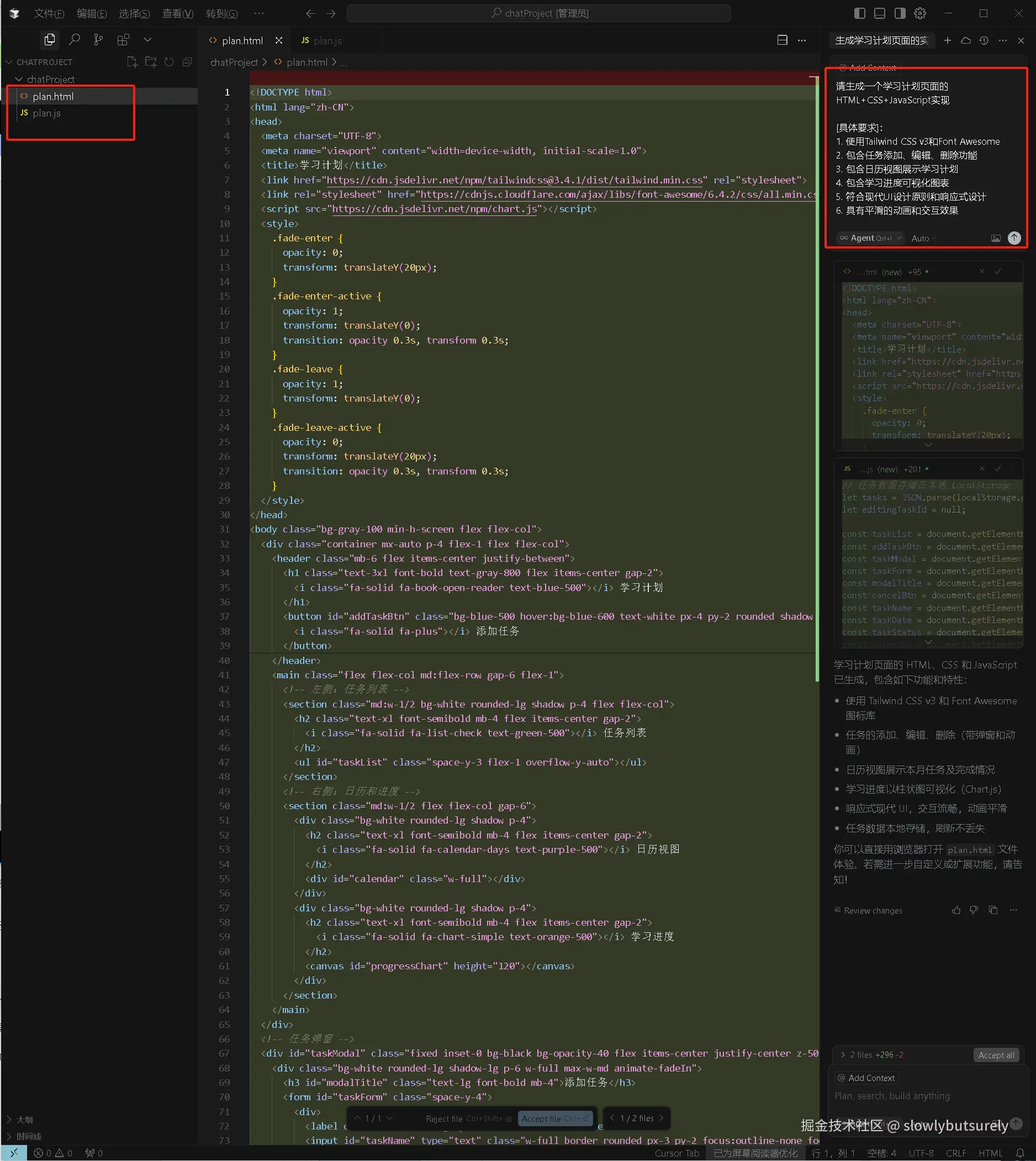
Task: Open the 转到 menu
Action: (221, 13)
